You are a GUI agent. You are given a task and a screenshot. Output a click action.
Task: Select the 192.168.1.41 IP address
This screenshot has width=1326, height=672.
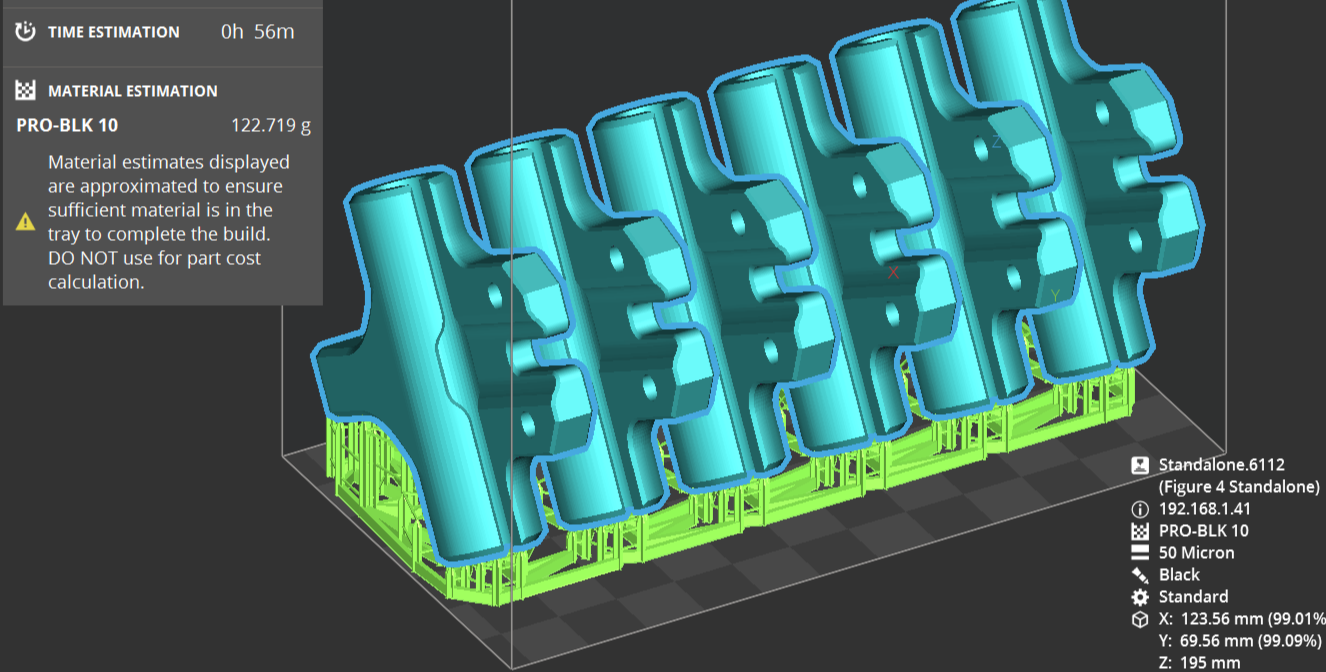[1204, 509]
